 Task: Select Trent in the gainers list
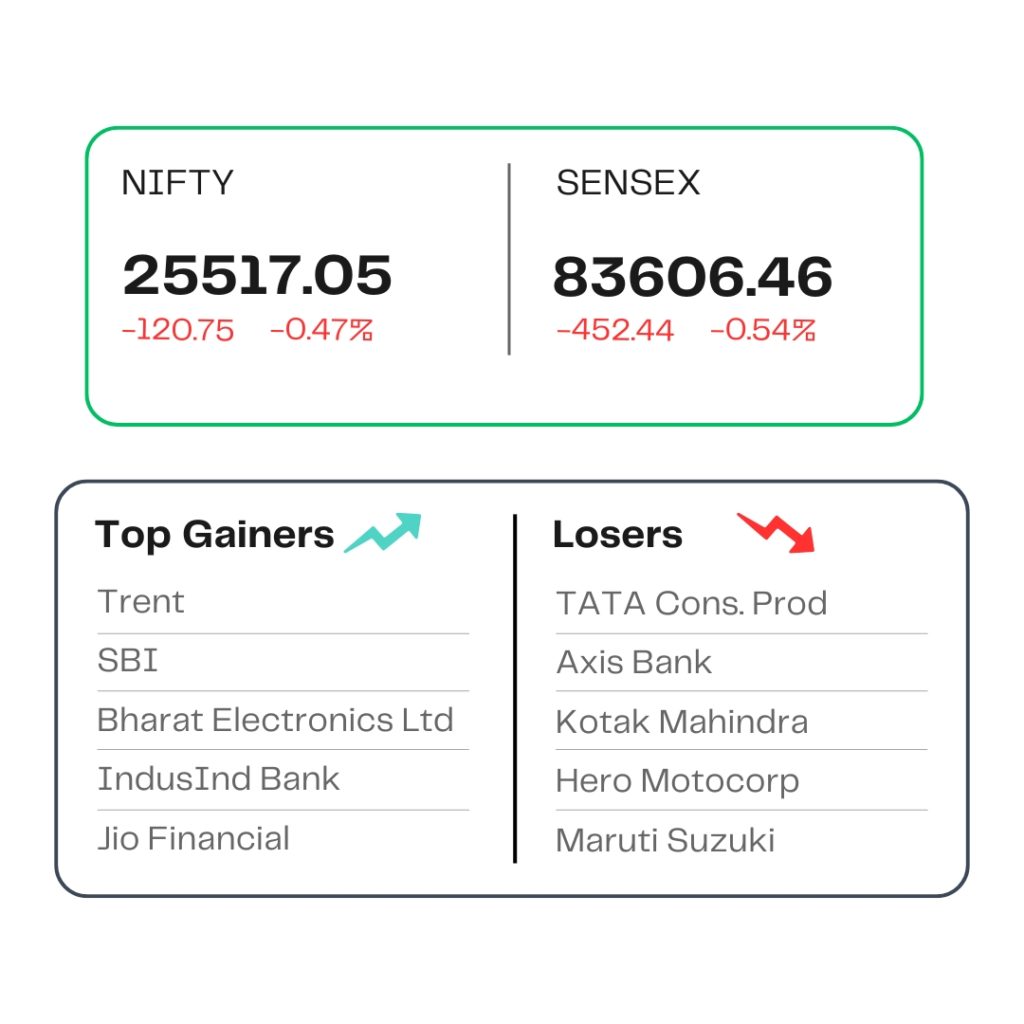[140, 601]
